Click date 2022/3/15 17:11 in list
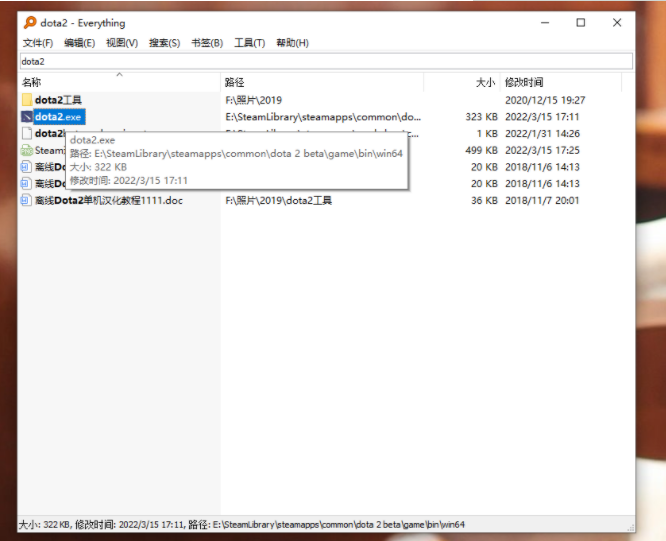This screenshot has height=541, width=666. (542, 117)
